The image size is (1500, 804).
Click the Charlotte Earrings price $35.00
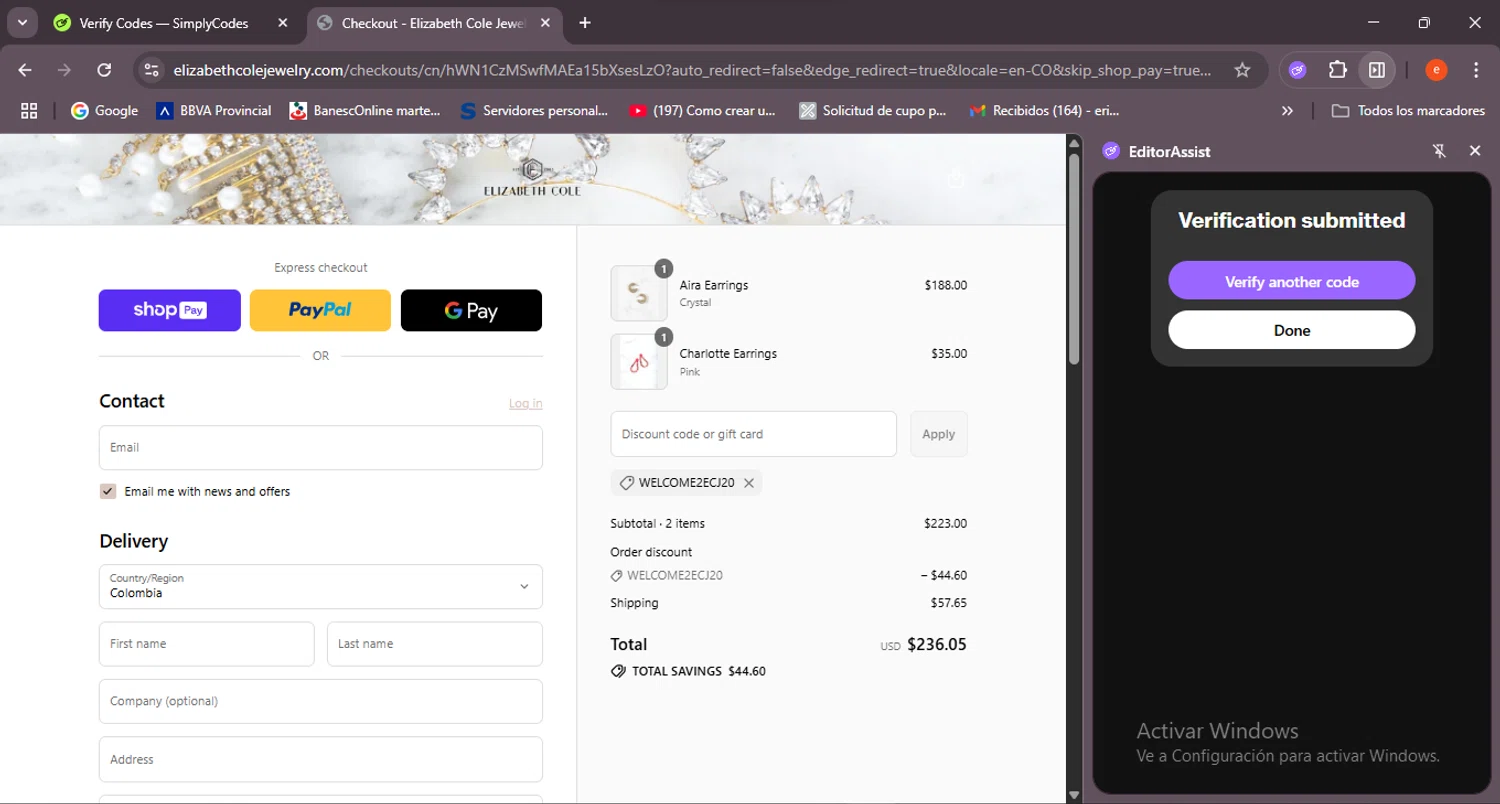click(949, 353)
